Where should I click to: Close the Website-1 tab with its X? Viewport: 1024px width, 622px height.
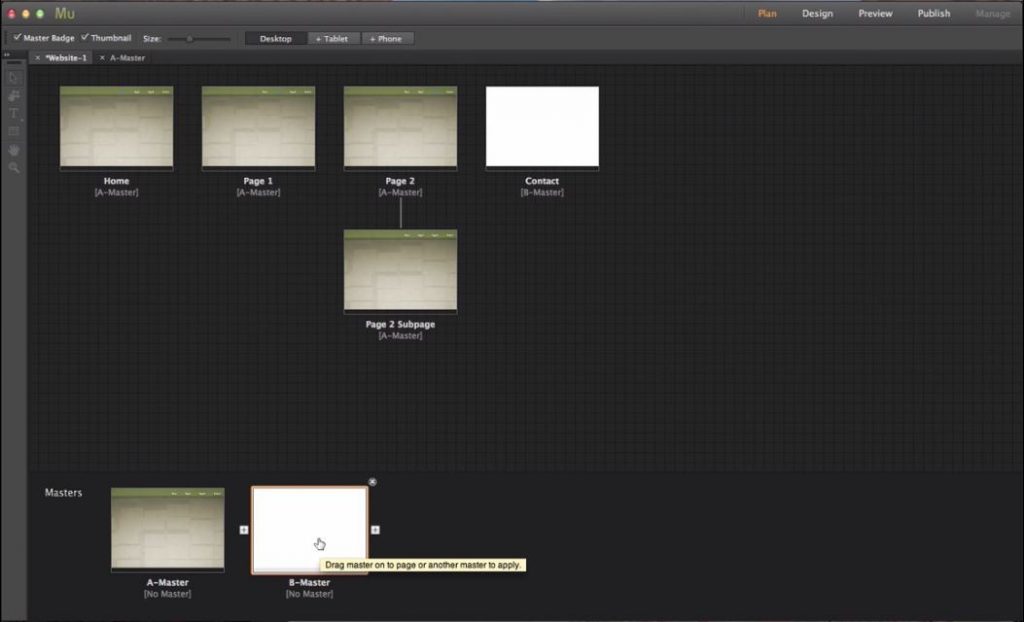click(38, 57)
